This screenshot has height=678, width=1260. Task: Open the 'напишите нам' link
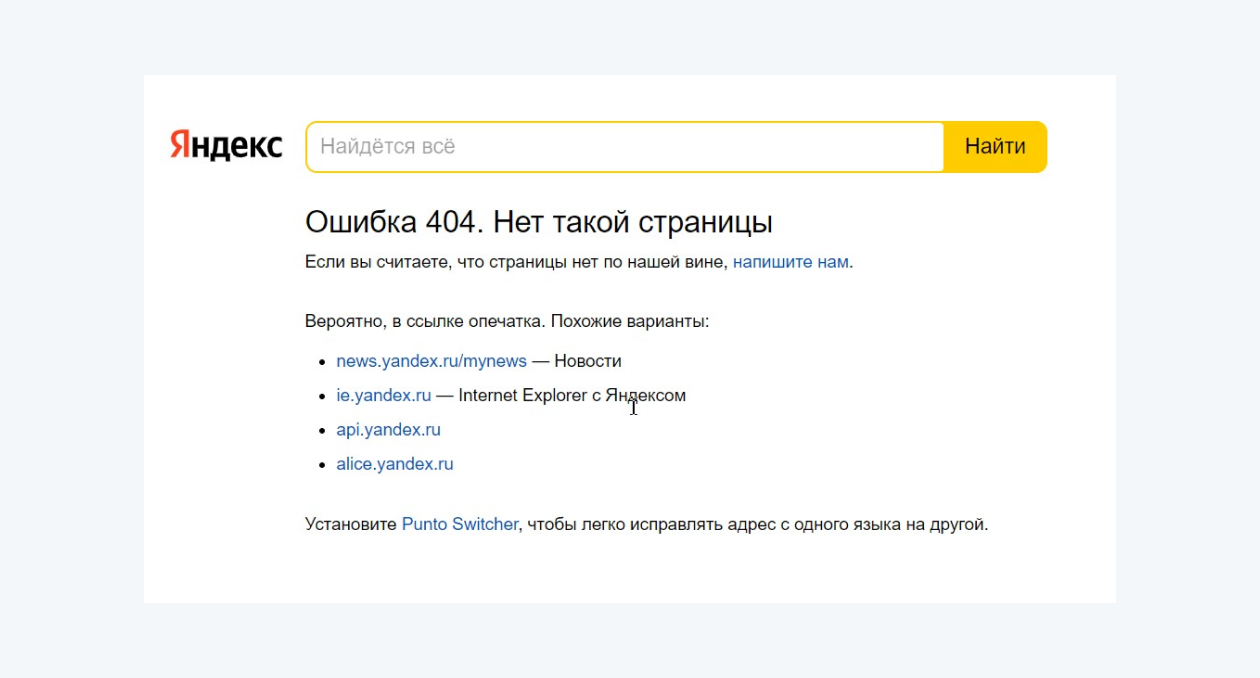(x=791, y=262)
